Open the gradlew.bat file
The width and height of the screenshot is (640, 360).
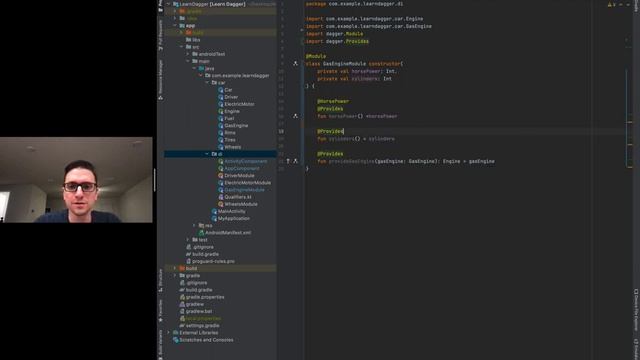[x=196, y=311]
